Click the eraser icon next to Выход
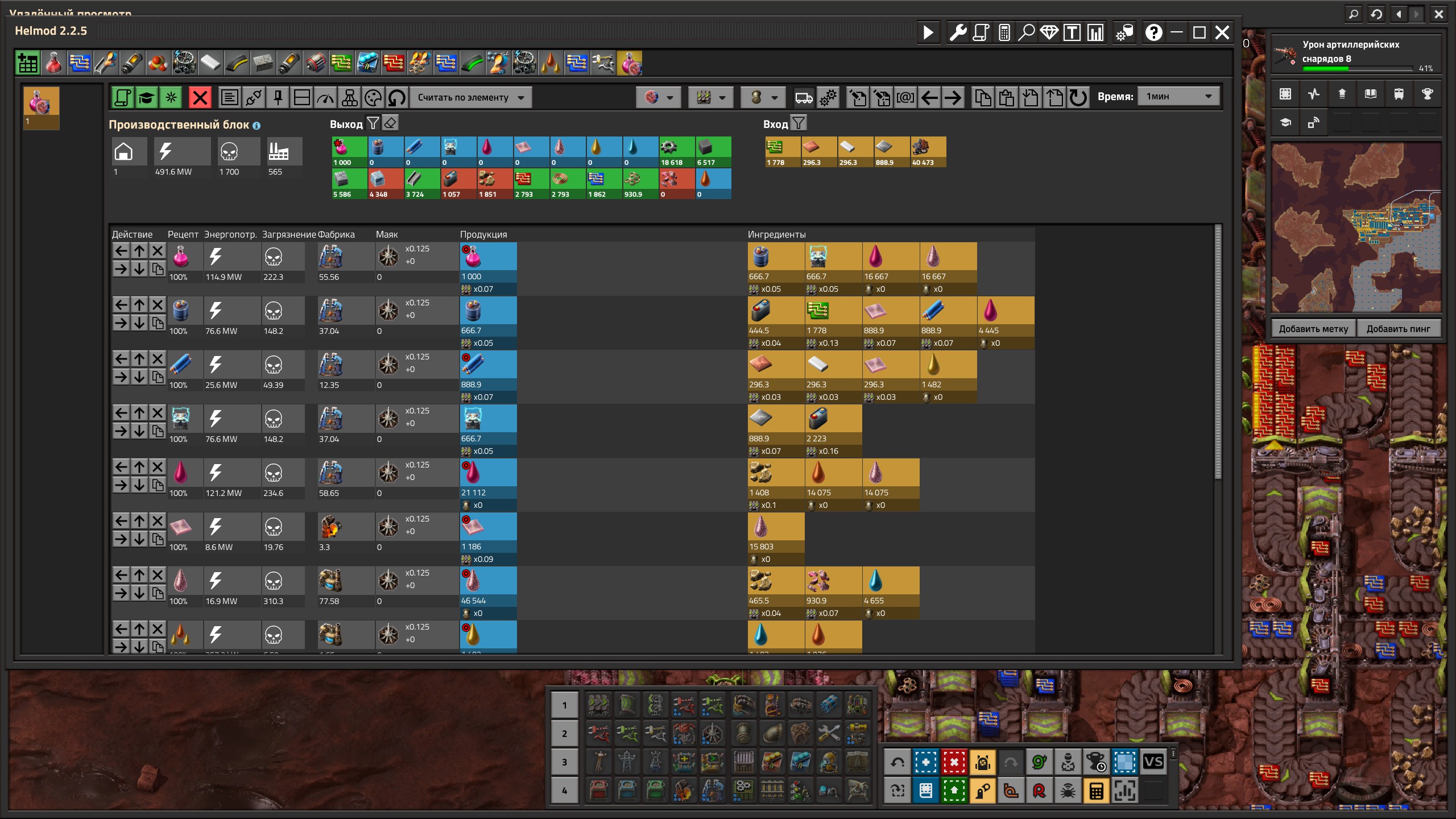1456x819 pixels. (390, 123)
